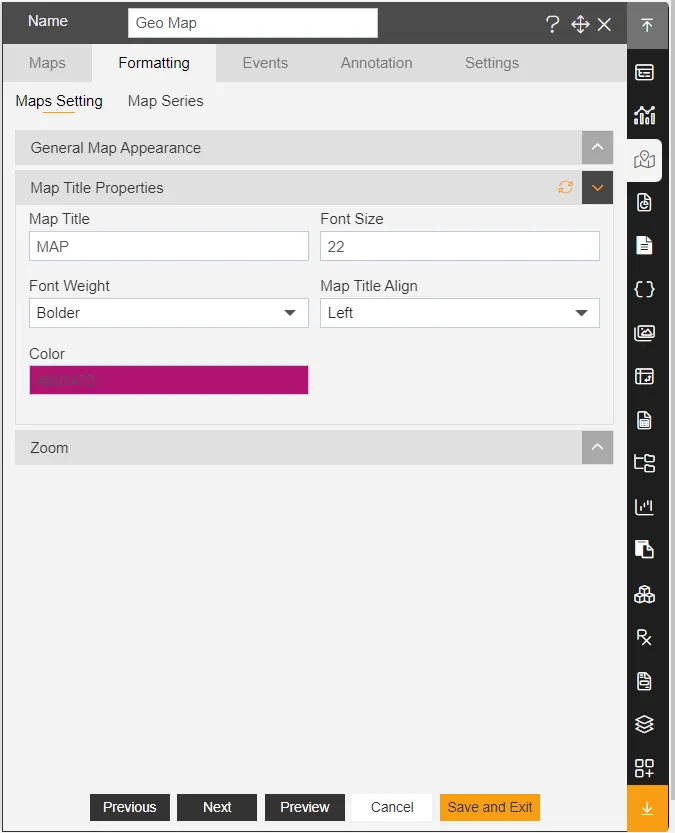Expand the General Map Appearance section
675x833 pixels.
coord(597,148)
